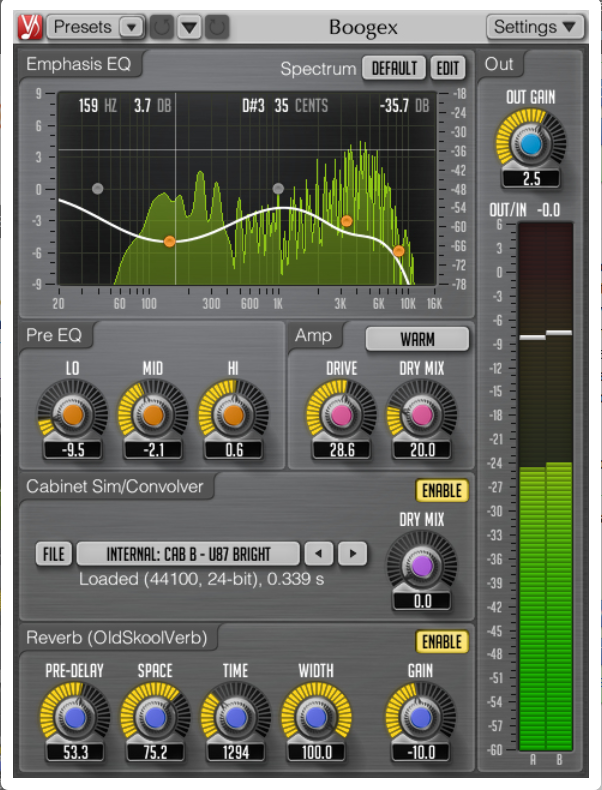Image resolution: width=602 pixels, height=790 pixels.
Task: Open the history dropdown triangle
Action: point(189,27)
